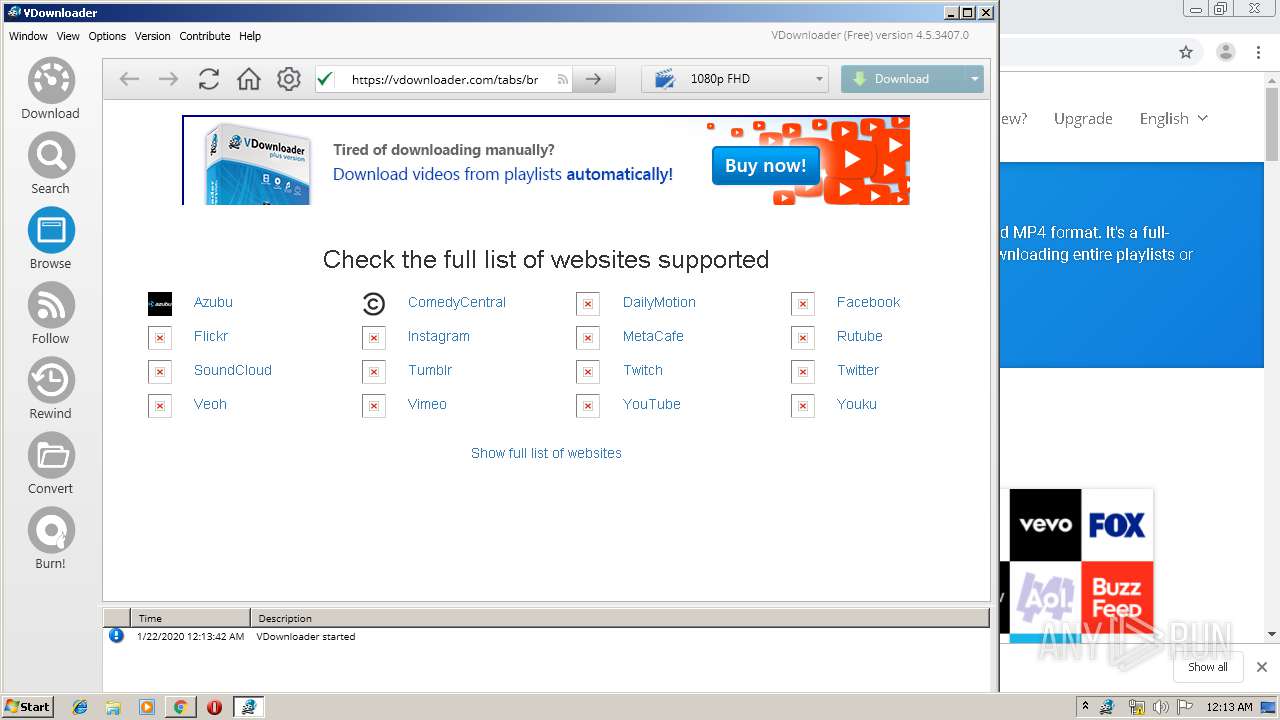Click the Buy now! banner button

click(x=766, y=166)
